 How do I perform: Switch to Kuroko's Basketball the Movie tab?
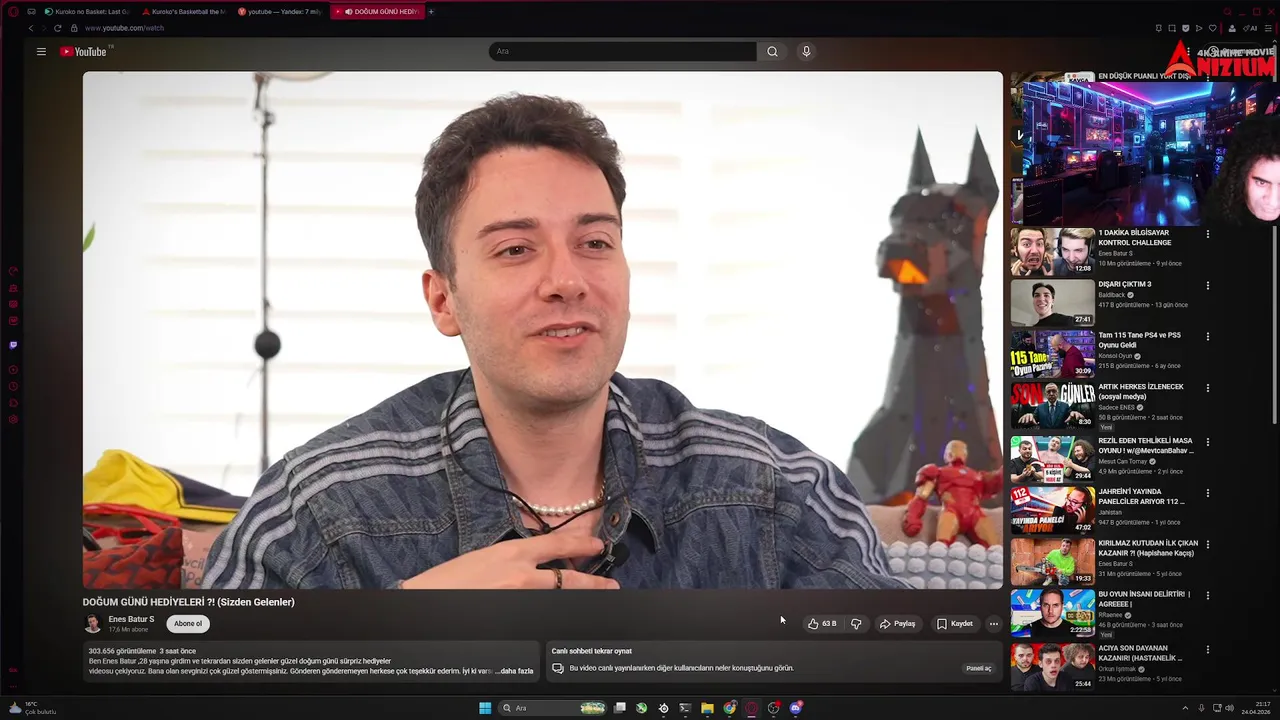184,11
